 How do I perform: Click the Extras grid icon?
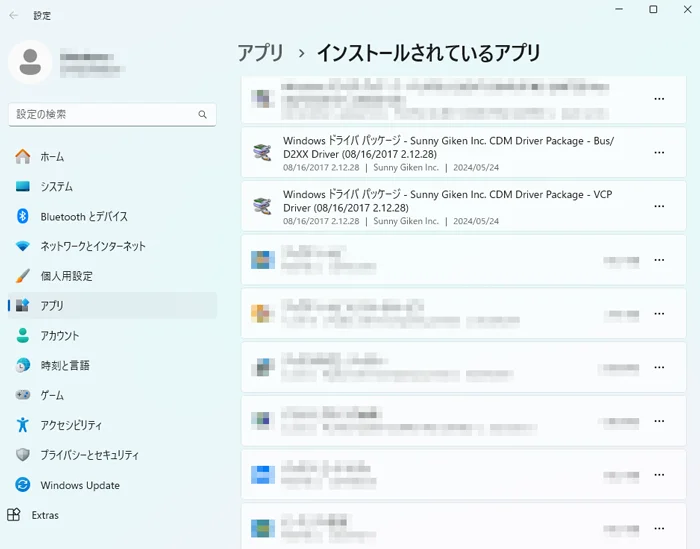[x=14, y=515]
